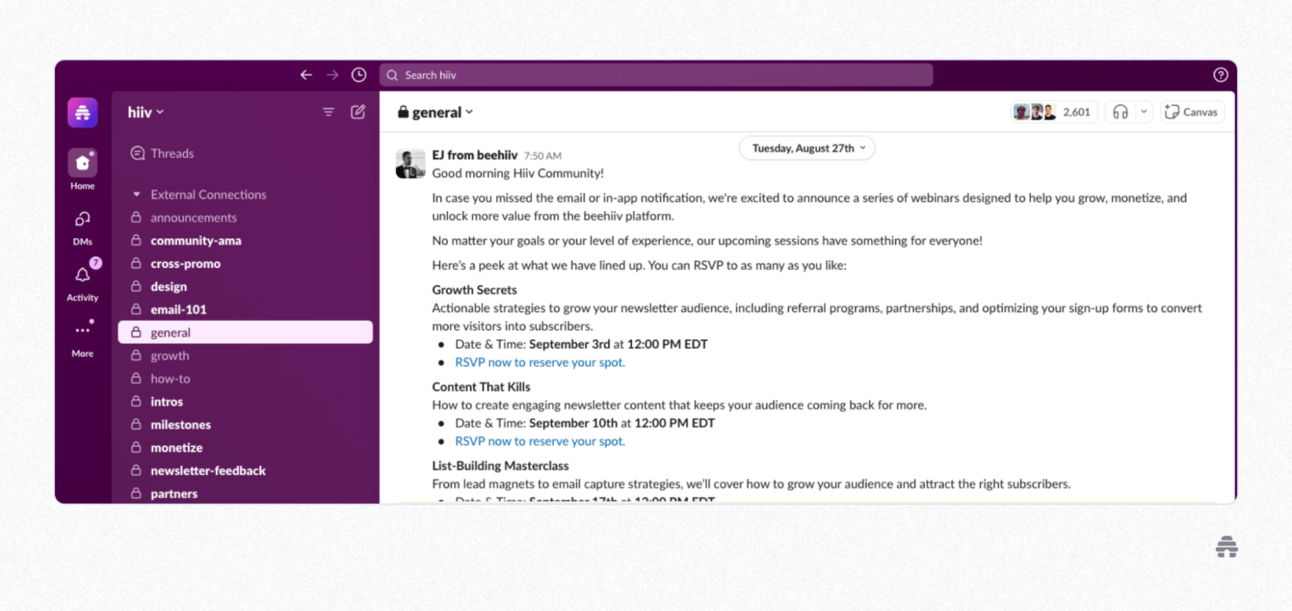Open the Tuesday, August 27th date dropdown
The width and height of the screenshot is (1292, 611).
pyautogui.click(x=807, y=148)
